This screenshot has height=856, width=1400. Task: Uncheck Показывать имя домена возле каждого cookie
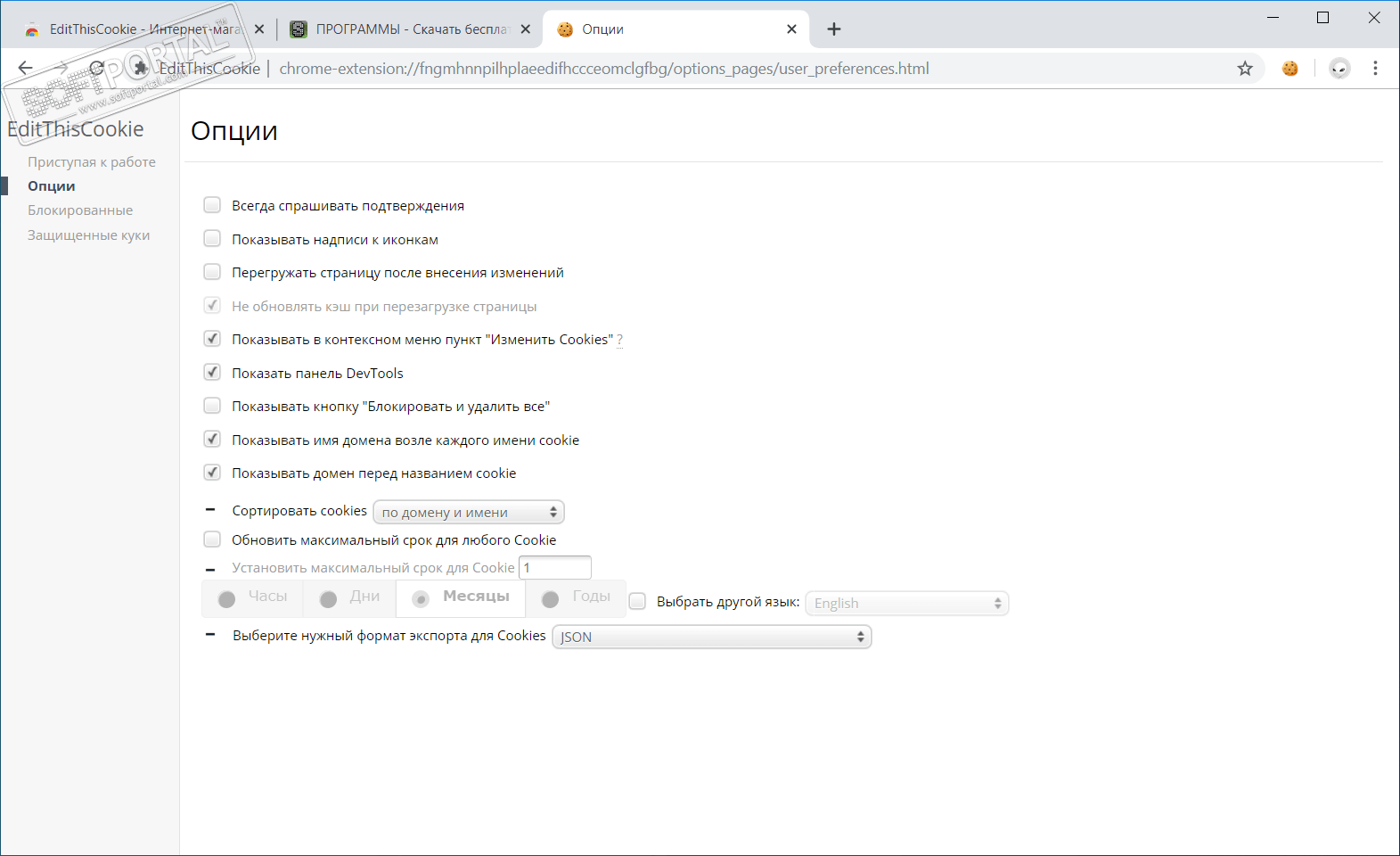(x=212, y=439)
